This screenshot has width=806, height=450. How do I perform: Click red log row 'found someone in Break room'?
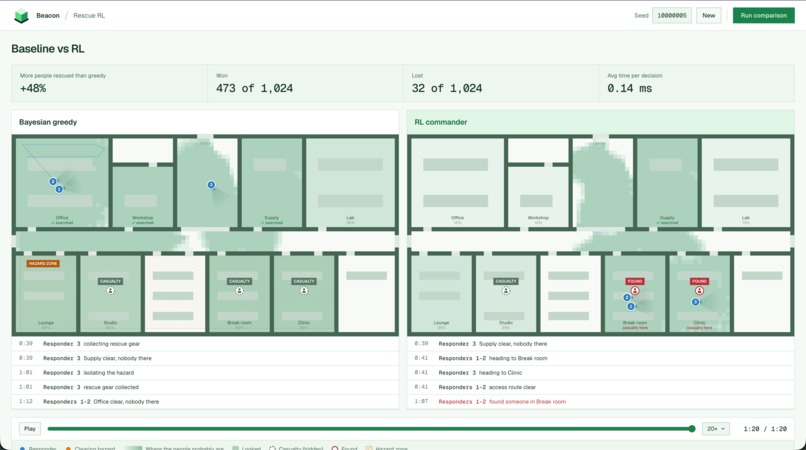[600, 402]
